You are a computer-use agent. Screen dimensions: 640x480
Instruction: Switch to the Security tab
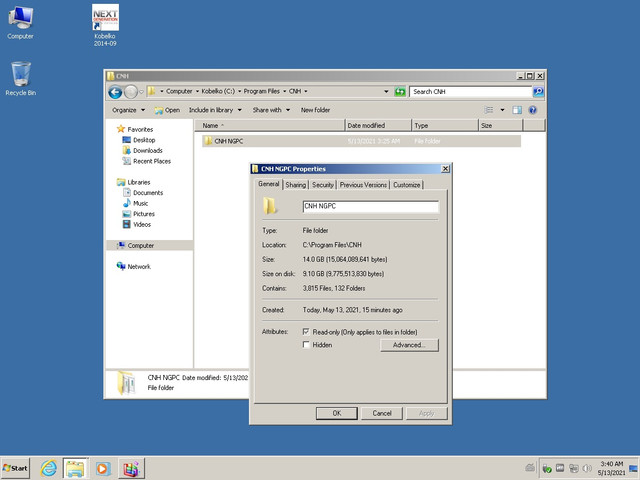click(322, 185)
